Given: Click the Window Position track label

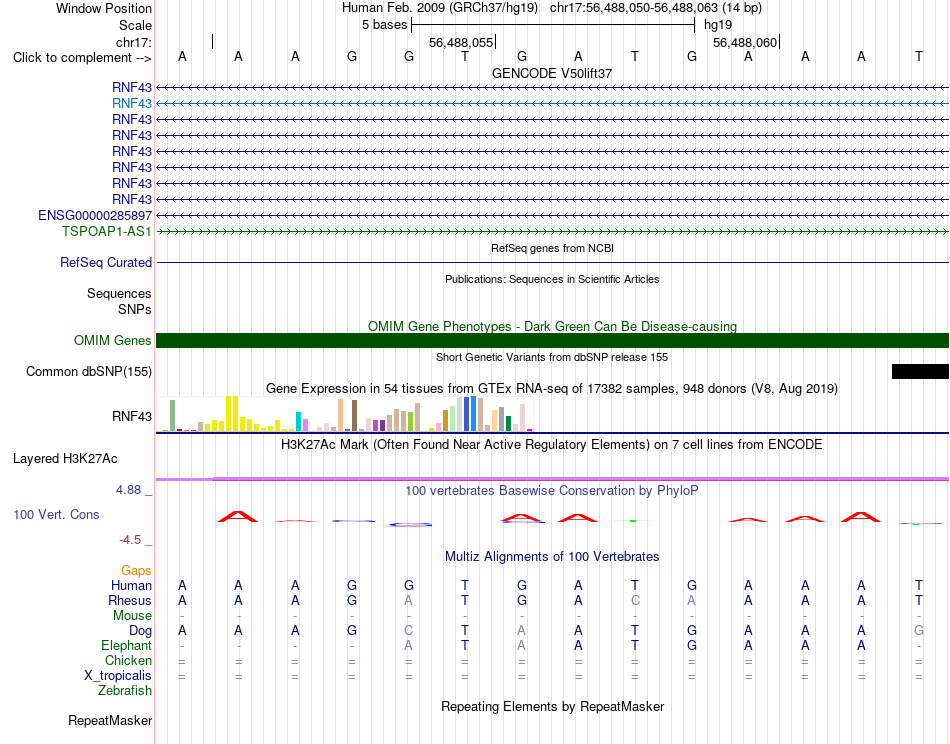Looking at the screenshot, I should pyautogui.click(x=104, y=8).
